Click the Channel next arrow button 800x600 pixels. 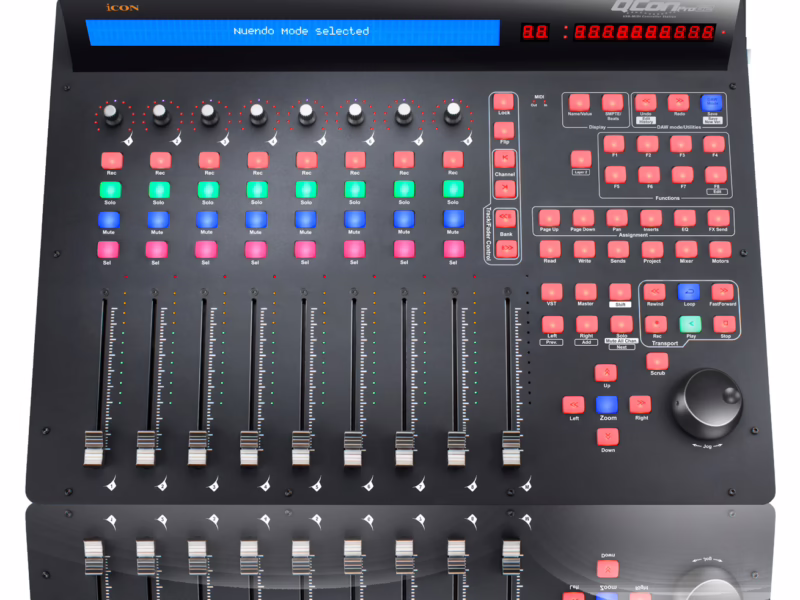(x=505, y=188)
